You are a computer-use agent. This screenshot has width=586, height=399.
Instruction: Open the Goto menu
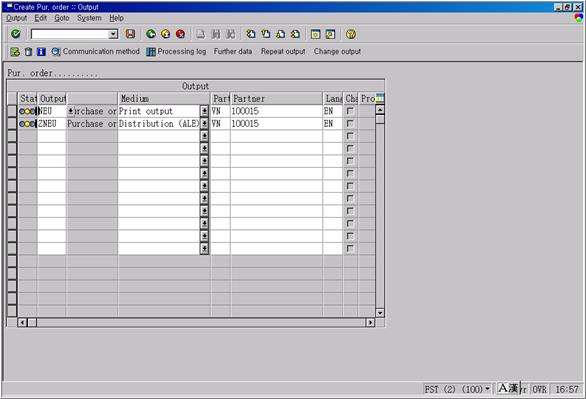coord(62,18)
